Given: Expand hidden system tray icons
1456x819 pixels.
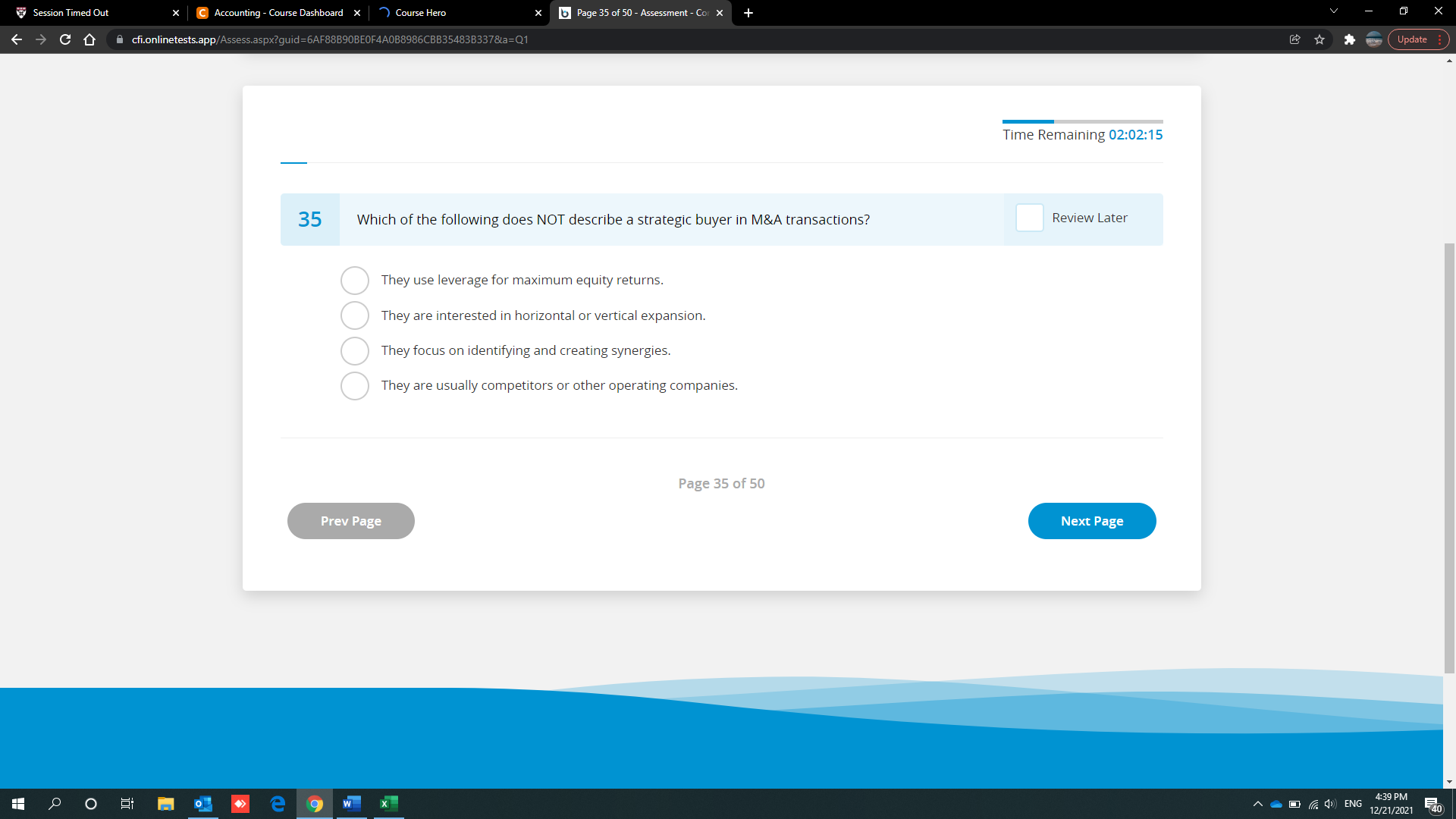Looking at the screenshot, I should pos(1257,804).
